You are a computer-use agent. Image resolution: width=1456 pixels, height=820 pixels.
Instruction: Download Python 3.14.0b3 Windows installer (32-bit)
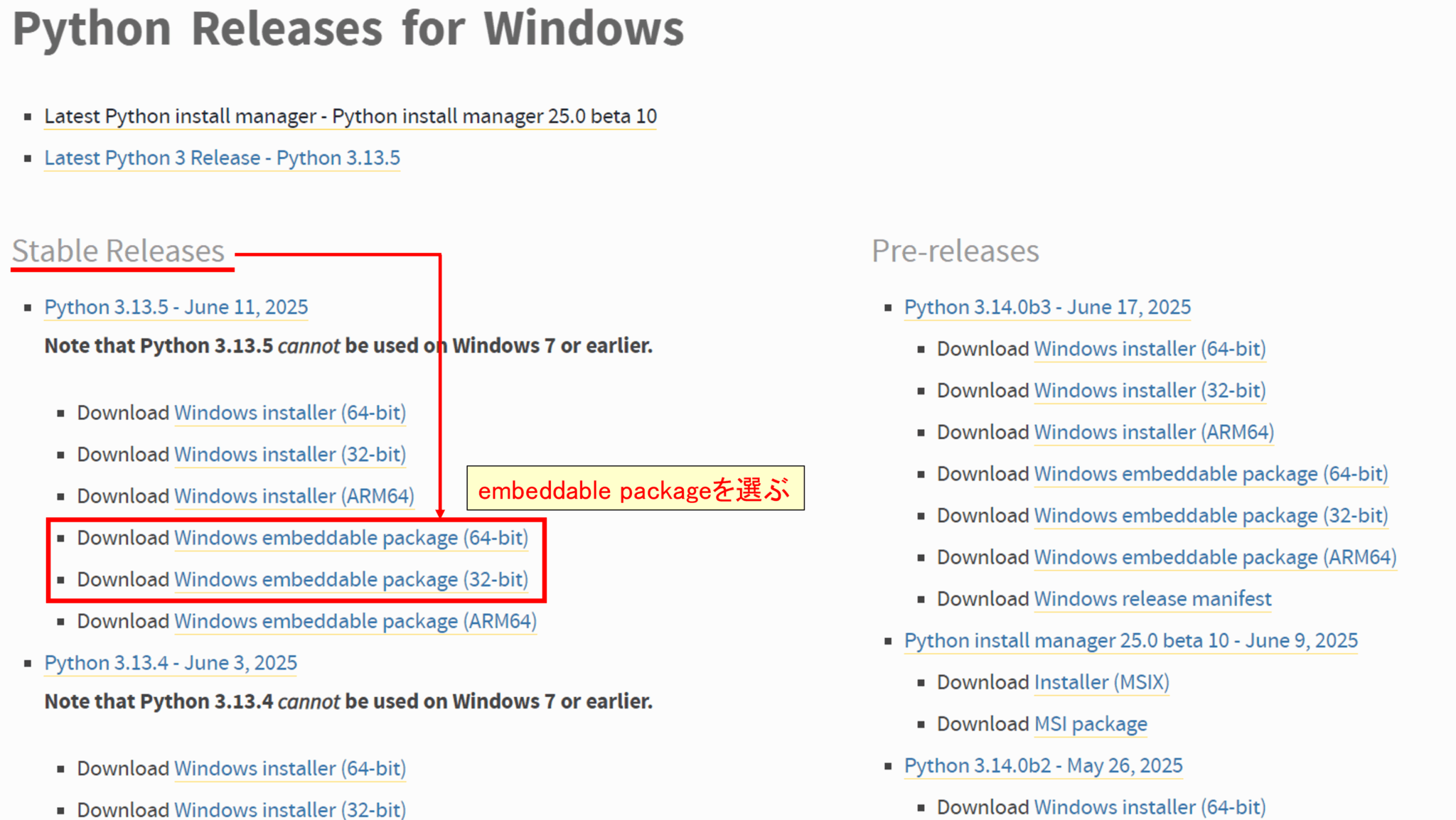[x=1150, y=391]
